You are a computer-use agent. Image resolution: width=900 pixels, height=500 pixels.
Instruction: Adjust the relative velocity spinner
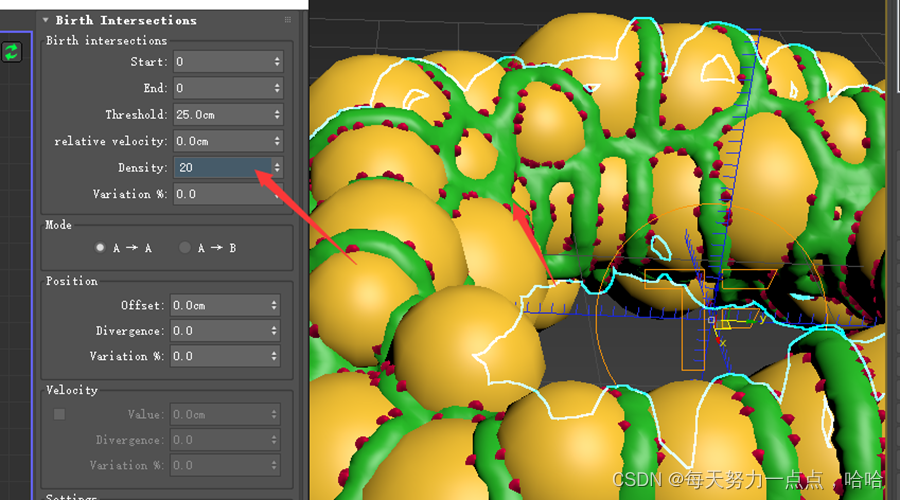277,141
